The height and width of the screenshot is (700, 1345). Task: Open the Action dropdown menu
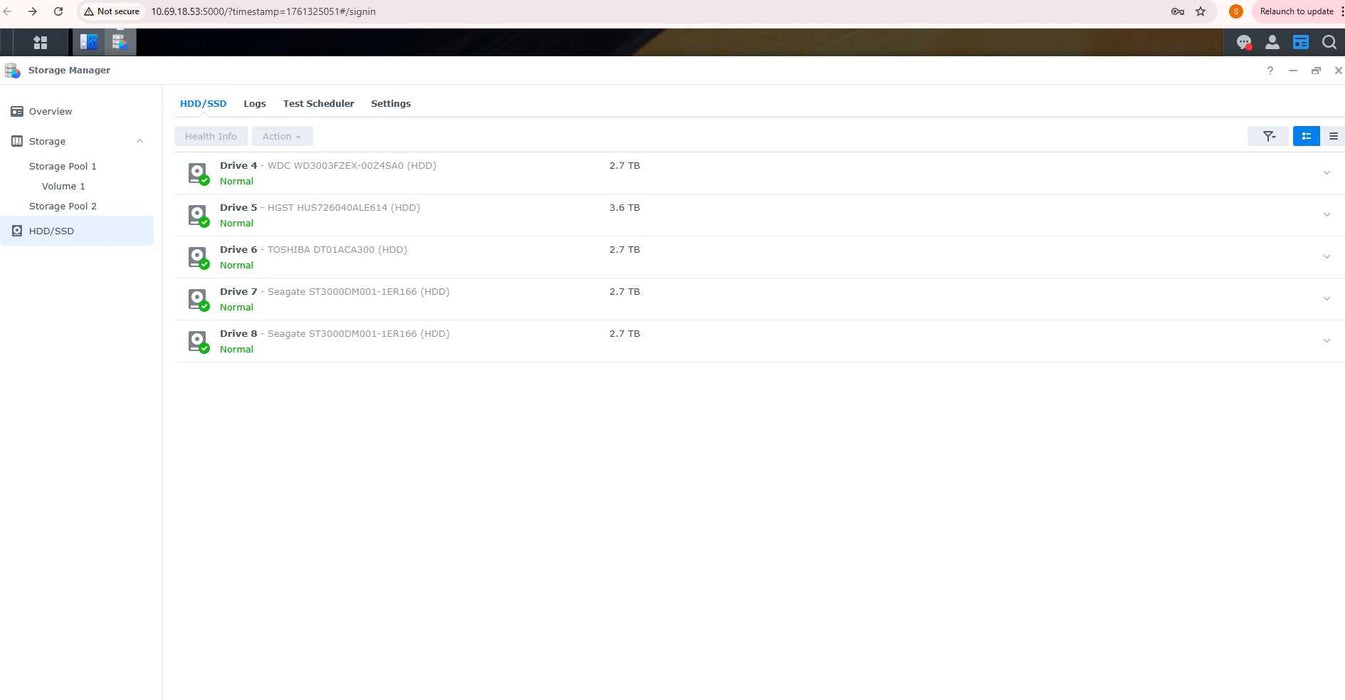point(282,136)
